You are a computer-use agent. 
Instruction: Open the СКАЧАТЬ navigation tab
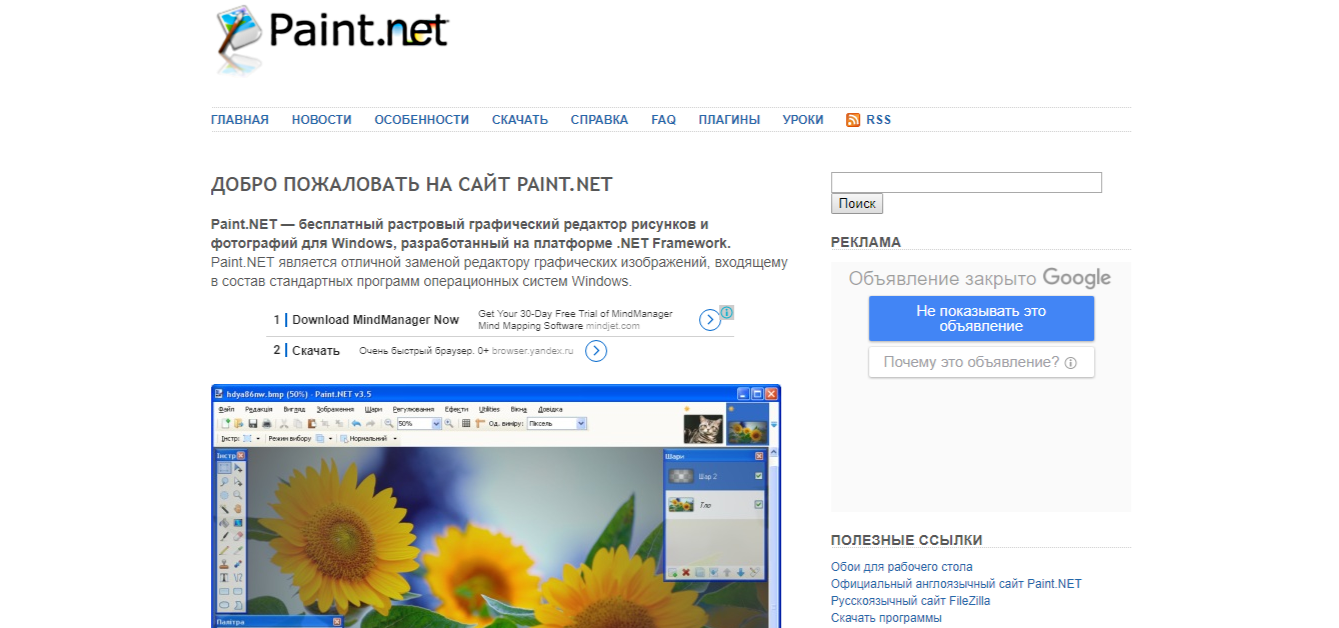(x=519, y=119)
